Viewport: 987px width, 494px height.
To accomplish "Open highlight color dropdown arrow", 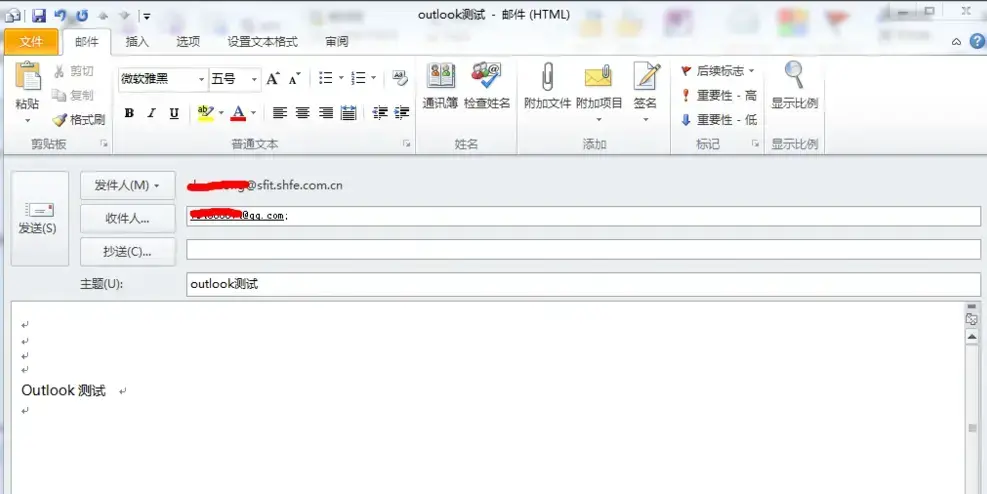I will tap(221, 113).
